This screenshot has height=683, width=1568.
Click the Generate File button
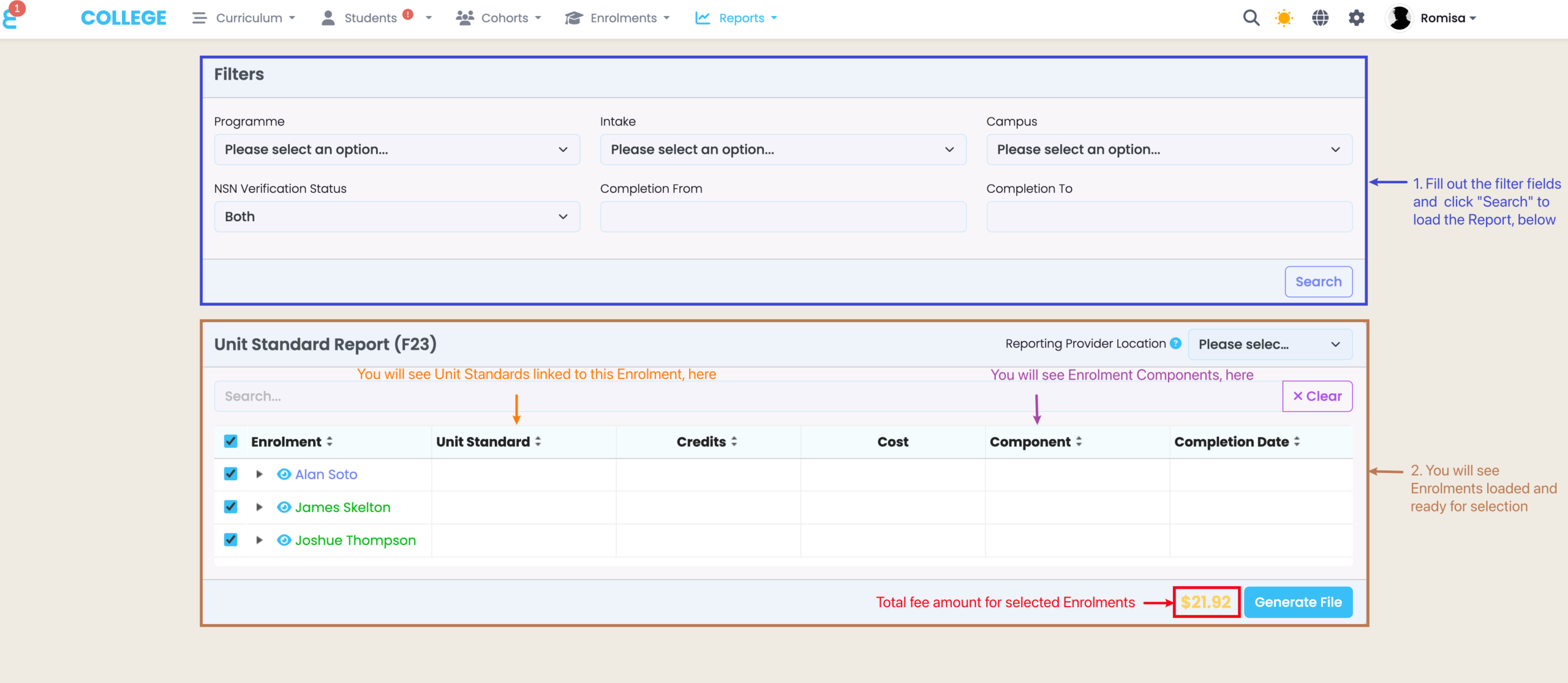[x=1298, y=602]
